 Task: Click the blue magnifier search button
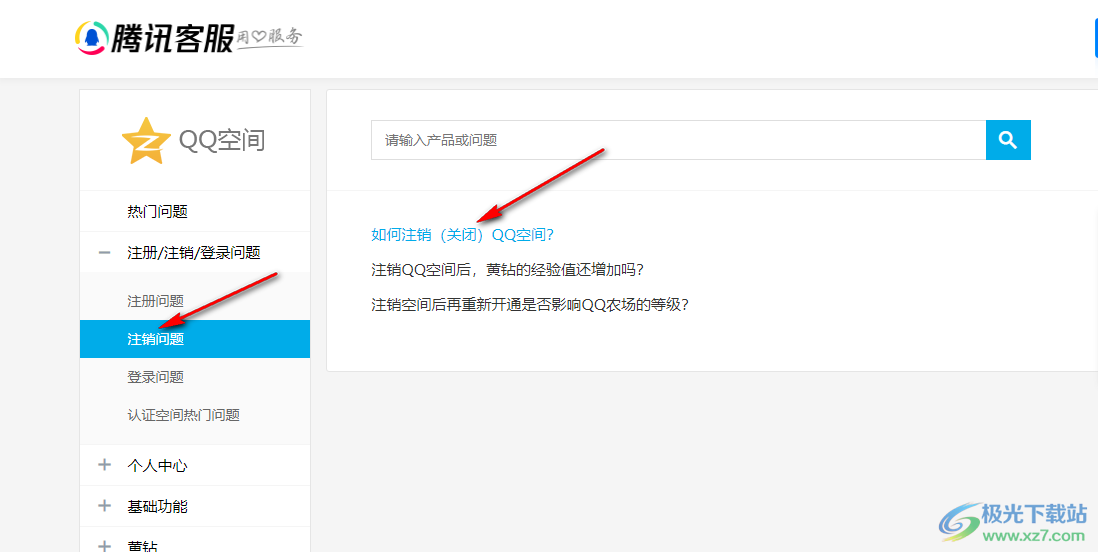click(x=1008, y=140)
